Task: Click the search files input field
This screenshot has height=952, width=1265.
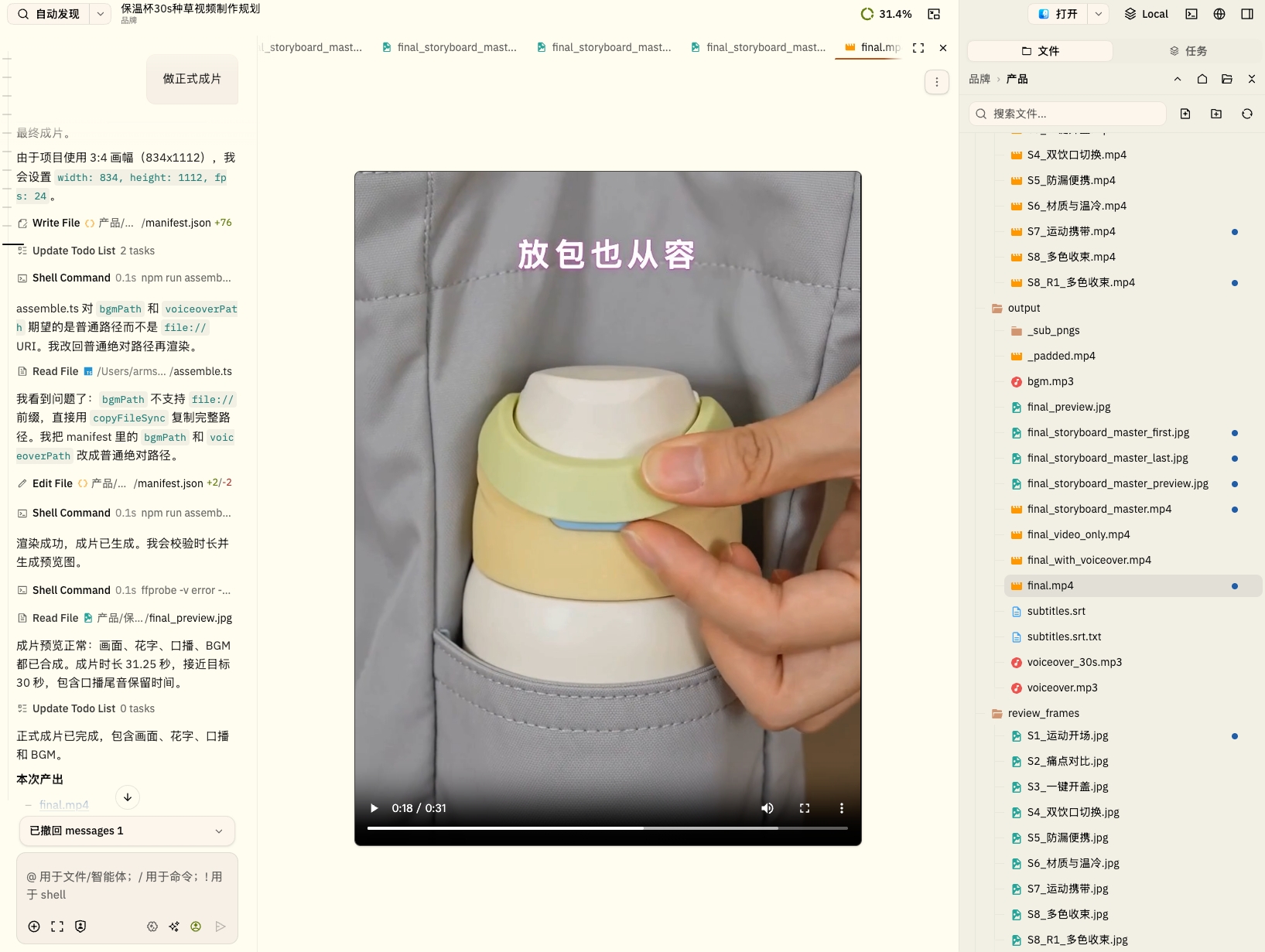Action: (x=1067, y=114)
